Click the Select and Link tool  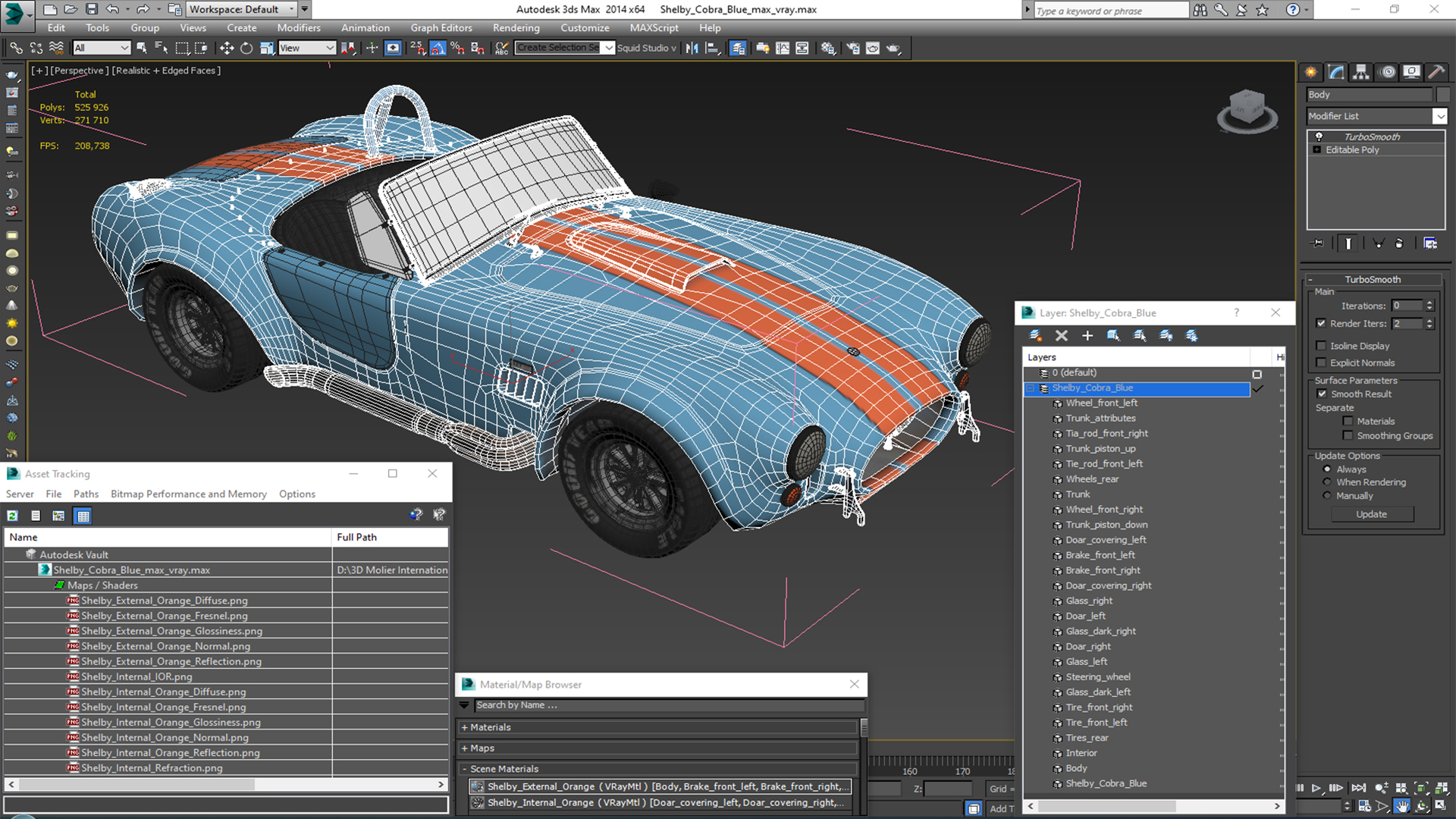tap(16, 48)
